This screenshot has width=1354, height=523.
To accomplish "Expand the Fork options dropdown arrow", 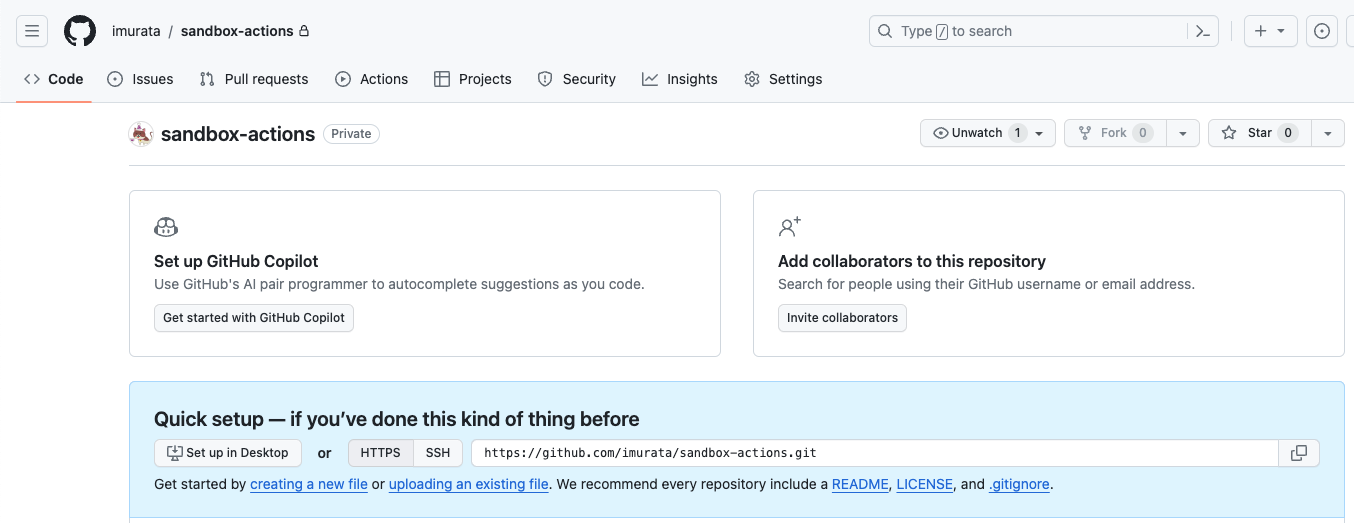I will point(1183,133).
